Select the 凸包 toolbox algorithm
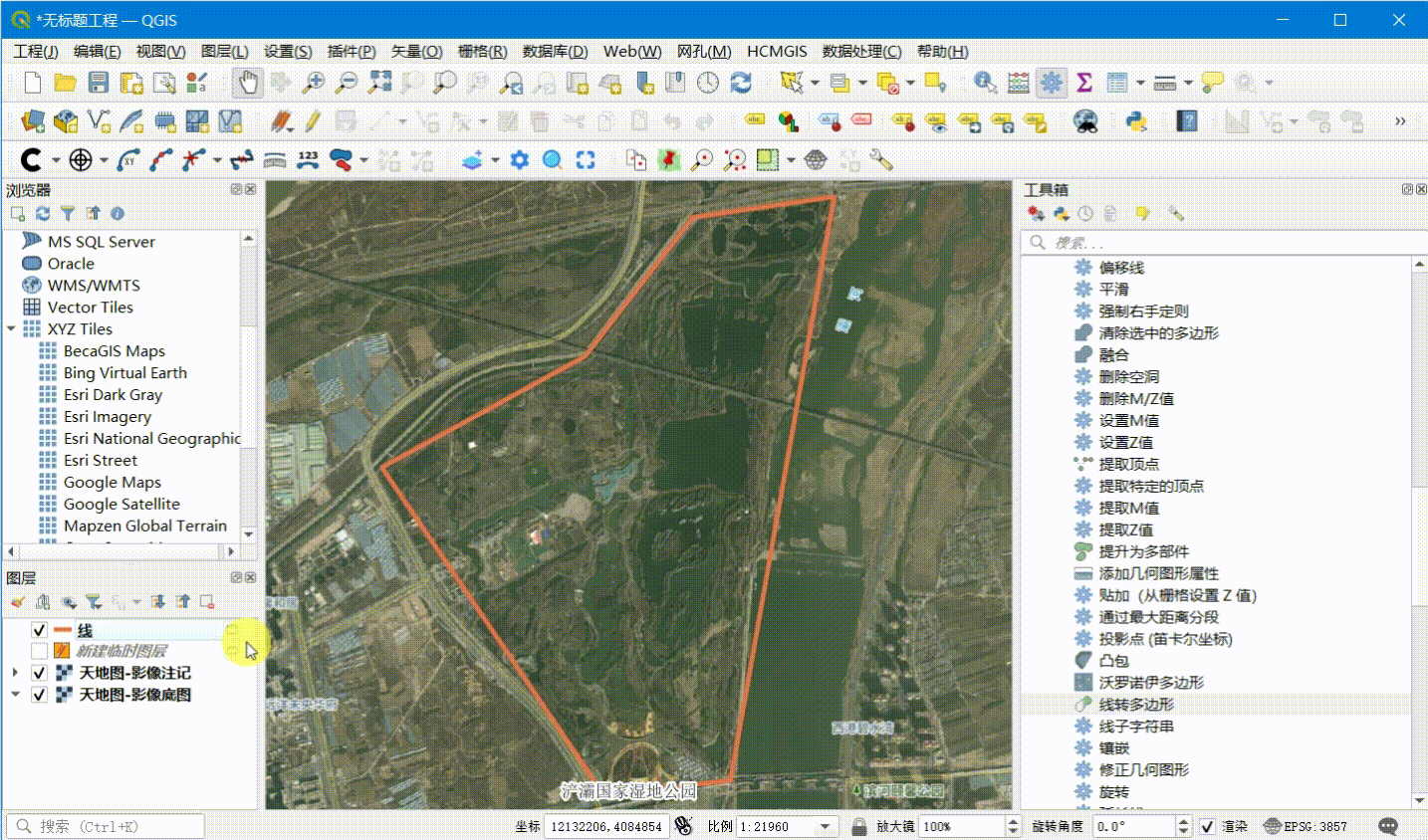The image size is (1428, 840). [1113, 660]
